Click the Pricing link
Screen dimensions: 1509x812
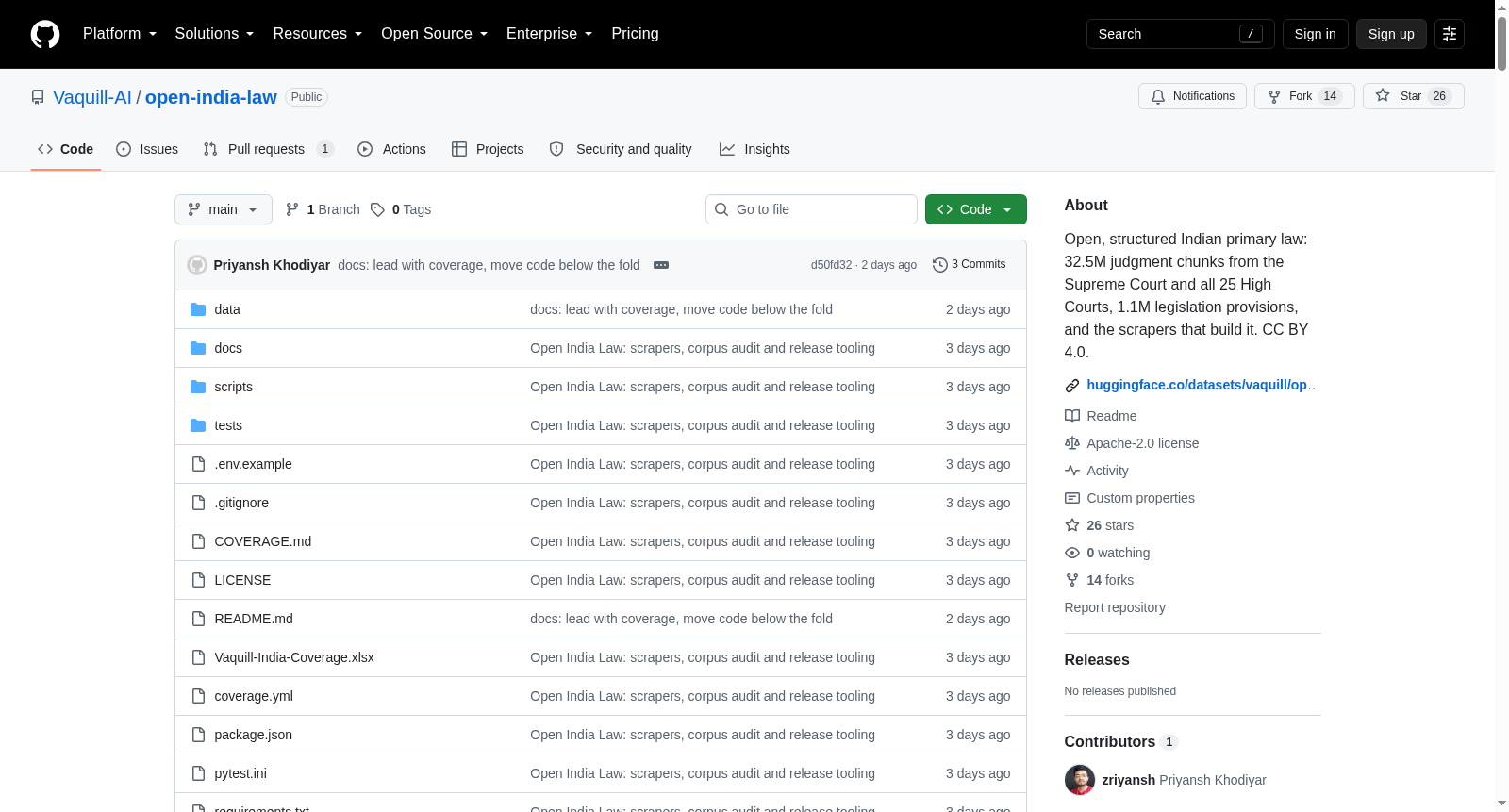click(x=635, y=34)
